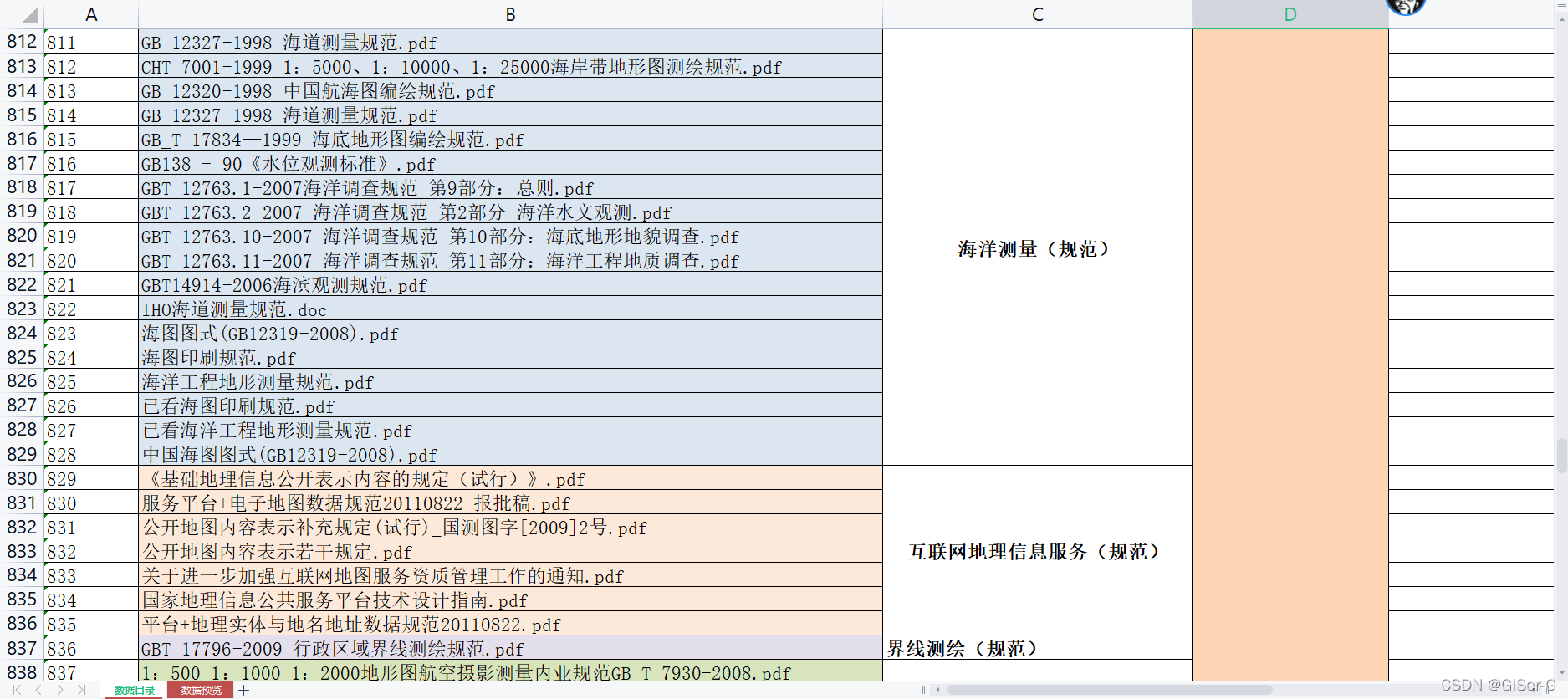Select cell '已看海洋工程地形测量规范.pdf'
Screen dimensions: 1568x699
click(x=510, y=430)
